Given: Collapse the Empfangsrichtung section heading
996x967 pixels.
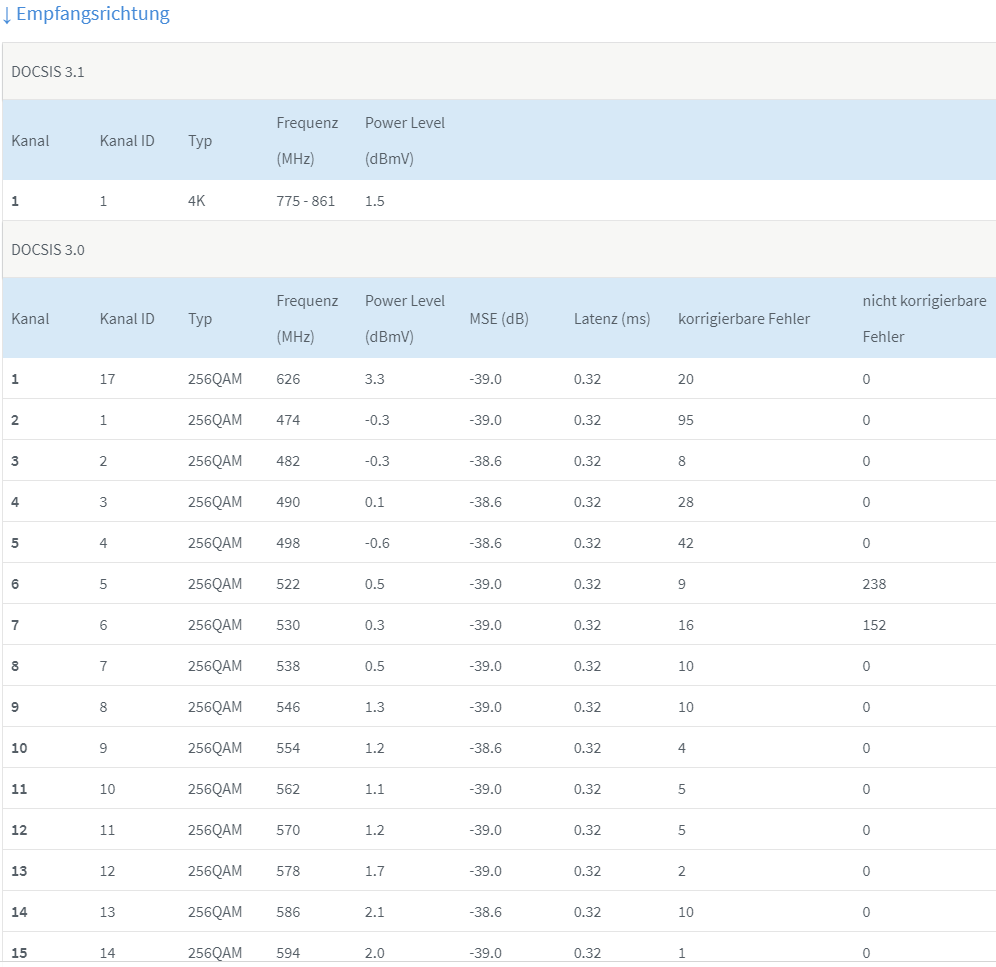Looking at the screenshot, I should 92,14.
